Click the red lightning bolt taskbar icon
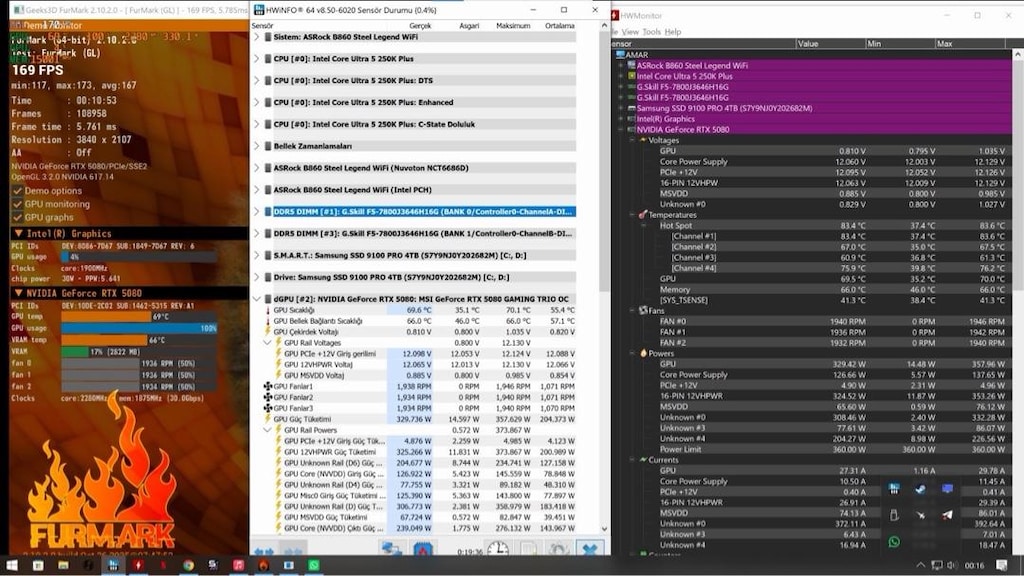 tap(138, 565)
